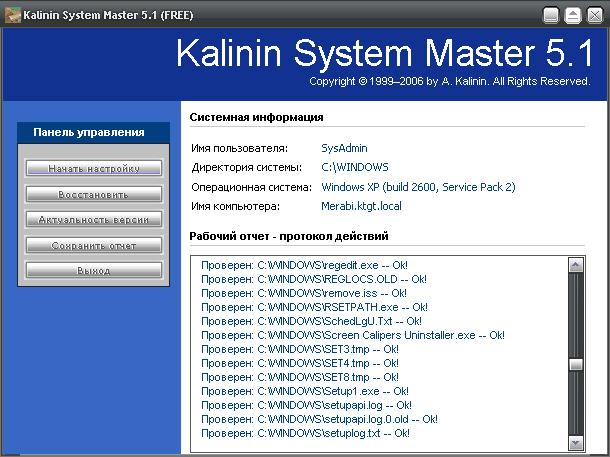Click the copyright notice text
This screenshot has width=610, height=457.
(450, 81)
